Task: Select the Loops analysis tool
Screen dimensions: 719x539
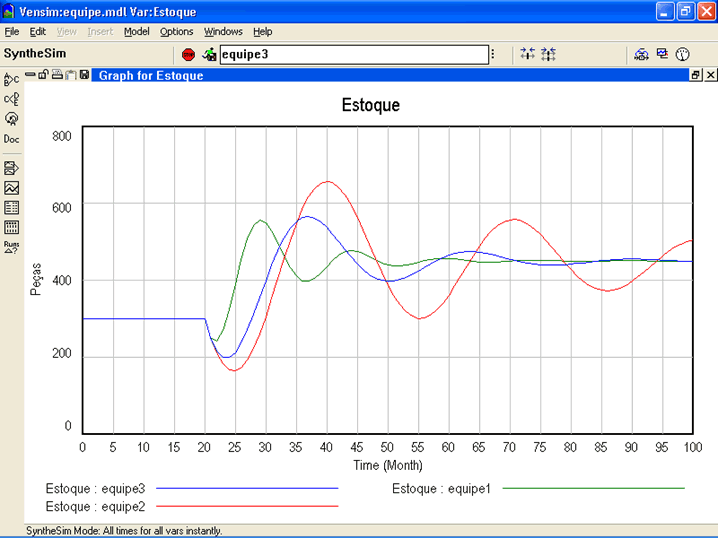Action: [x=12, y=118]
